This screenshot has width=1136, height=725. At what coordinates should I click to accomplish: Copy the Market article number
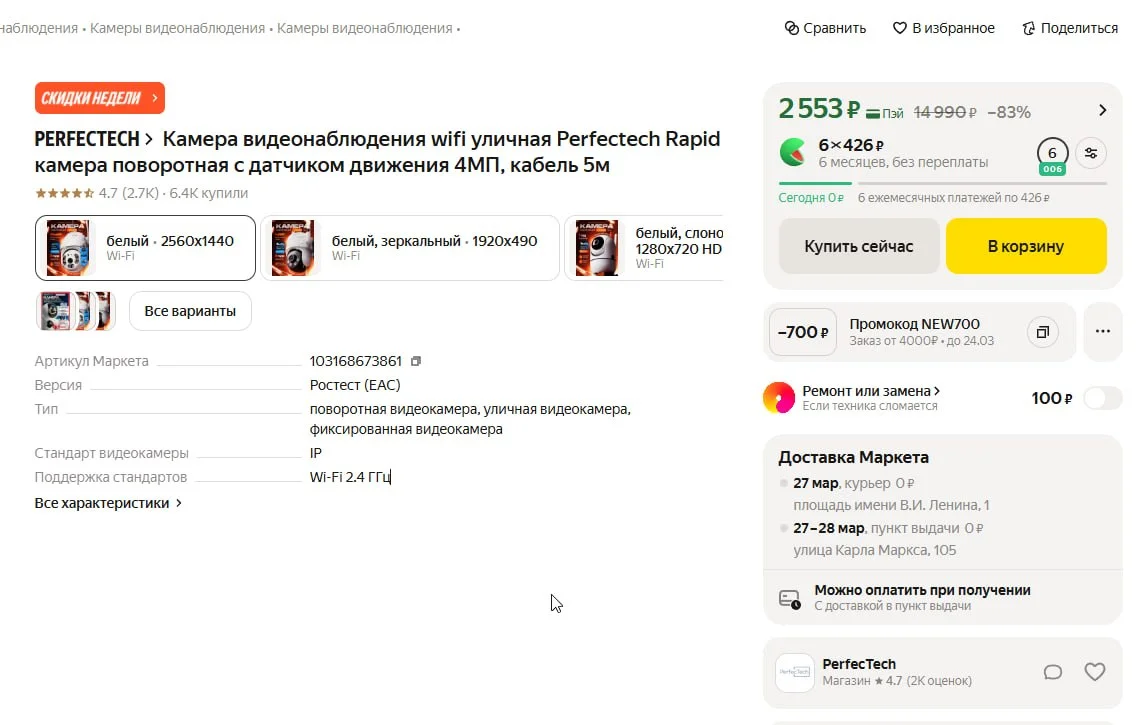tap(417, 361)
